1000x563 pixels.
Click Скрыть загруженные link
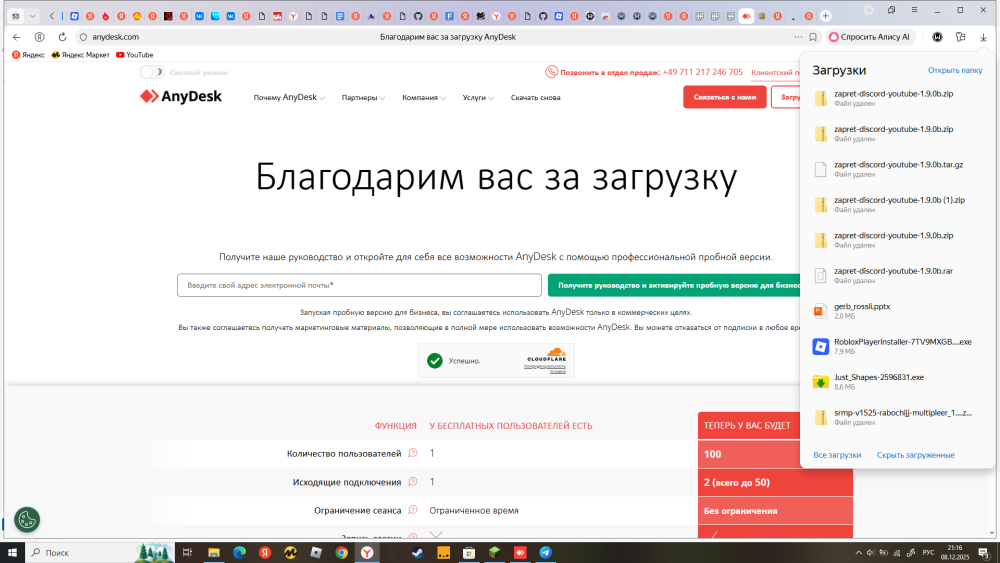915,455
